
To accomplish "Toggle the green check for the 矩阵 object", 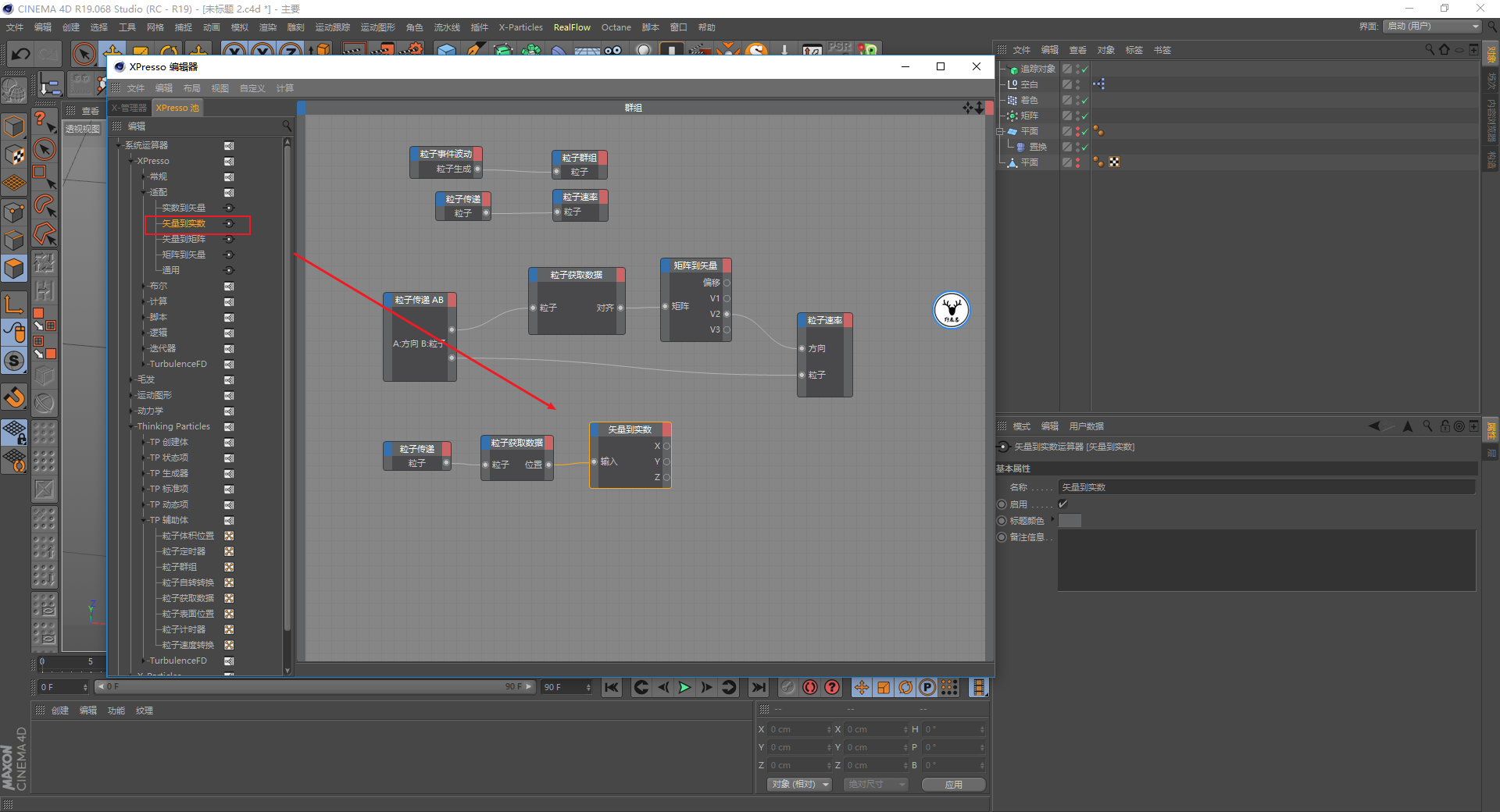I will point(1084,116).
